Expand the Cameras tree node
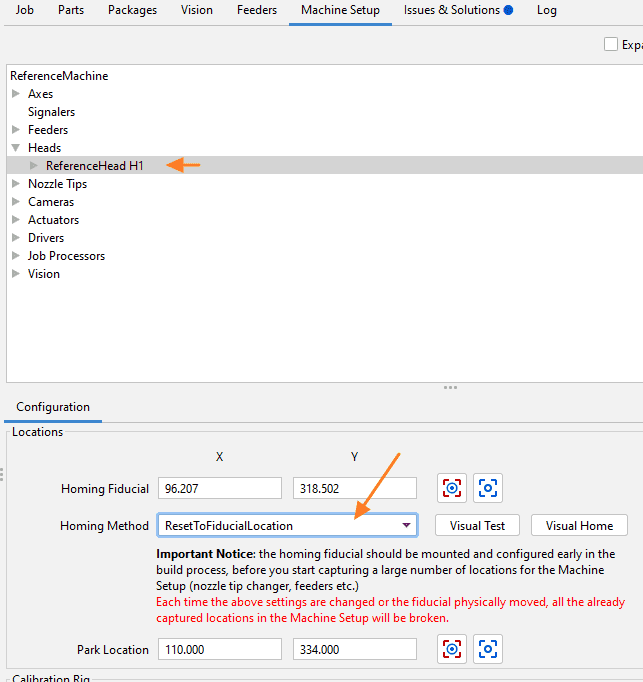643x682 pixels. [x=16, y=202]
